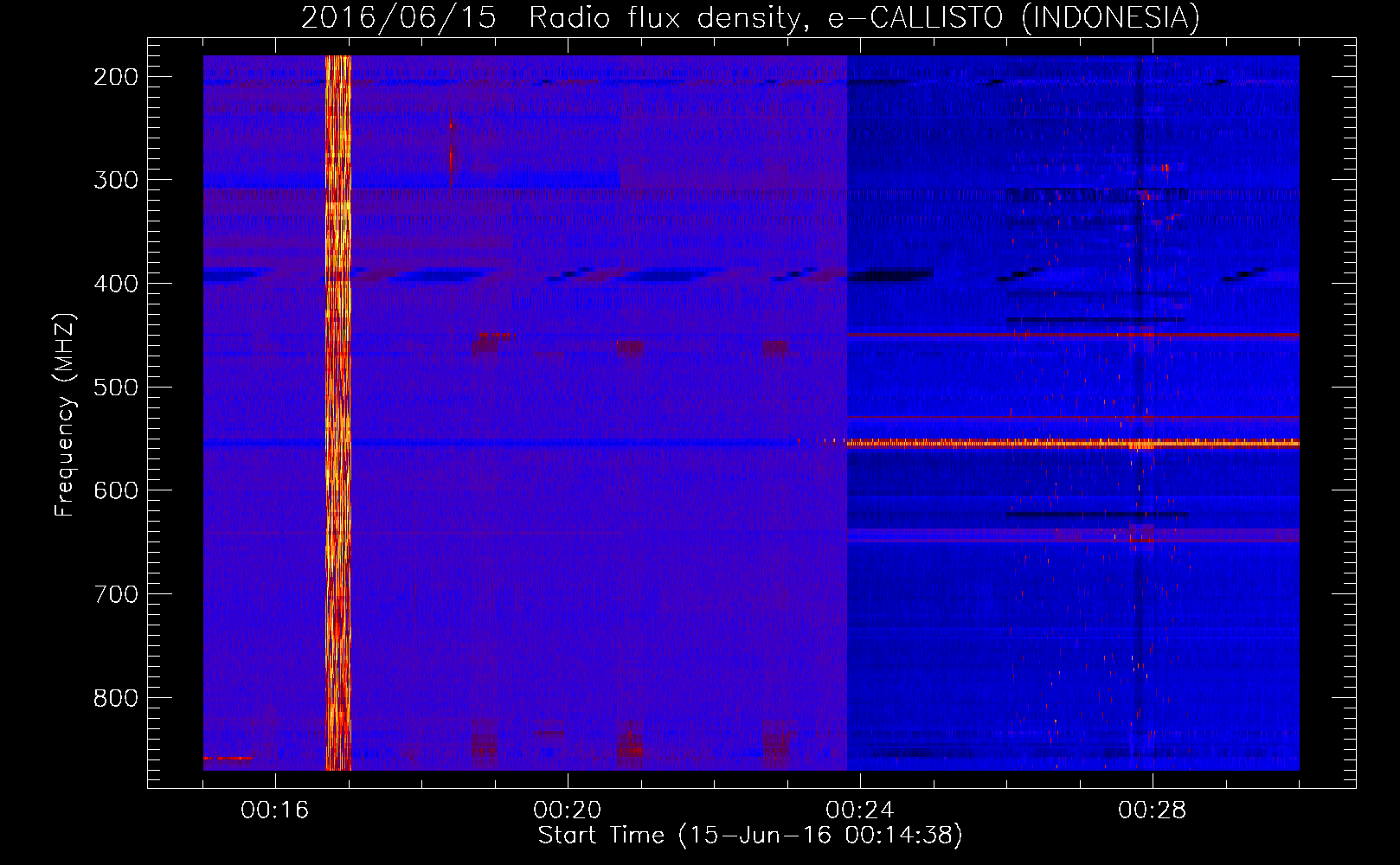Click the plot title '2016/06/15 Radio flux density'
1400x865 pixels.
[x=750, y=16]
